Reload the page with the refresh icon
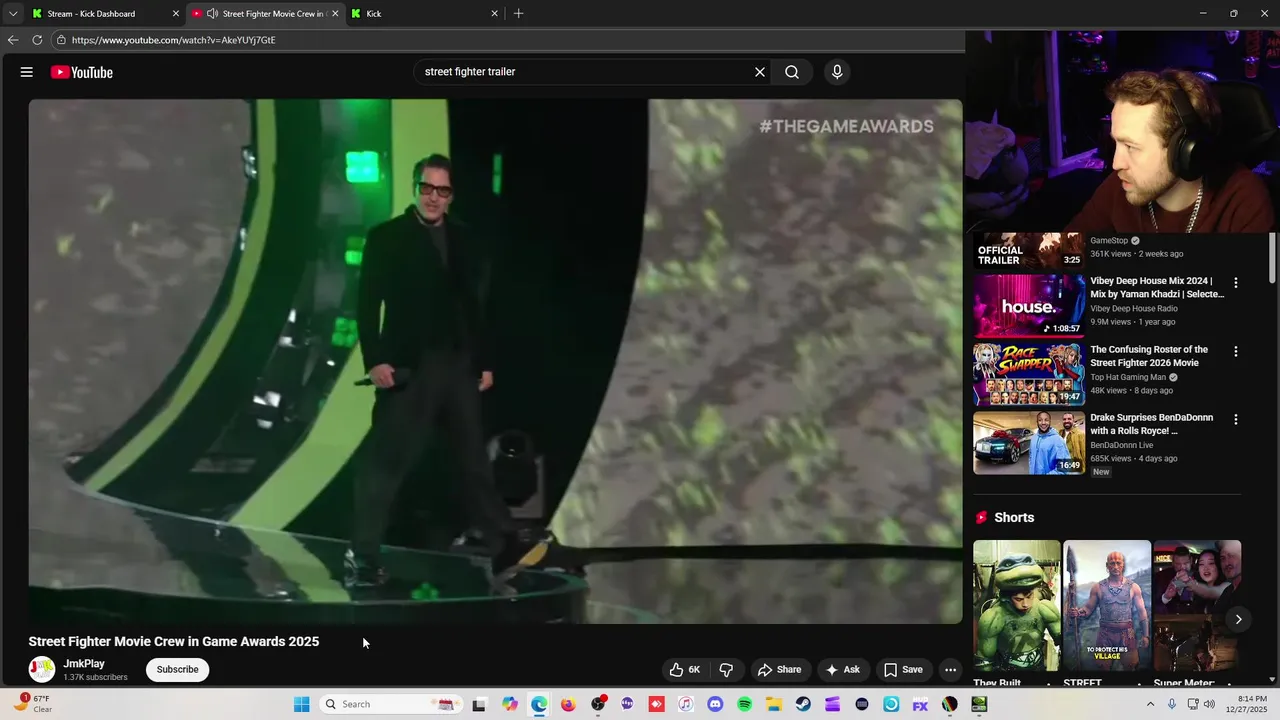Viewport: 1280px width, 720px height. 37,40
